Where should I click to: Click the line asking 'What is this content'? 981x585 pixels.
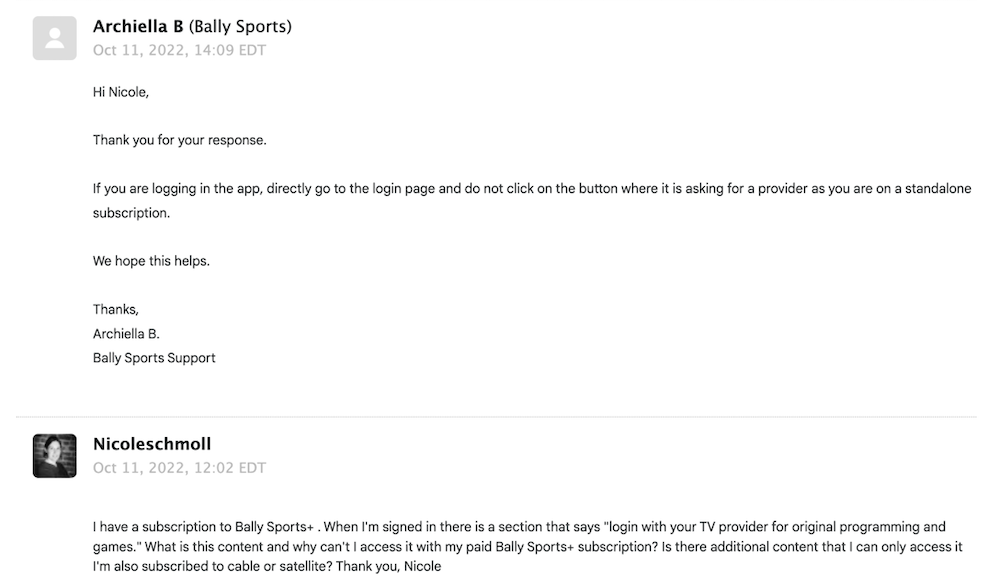click(x=527, y=547)
